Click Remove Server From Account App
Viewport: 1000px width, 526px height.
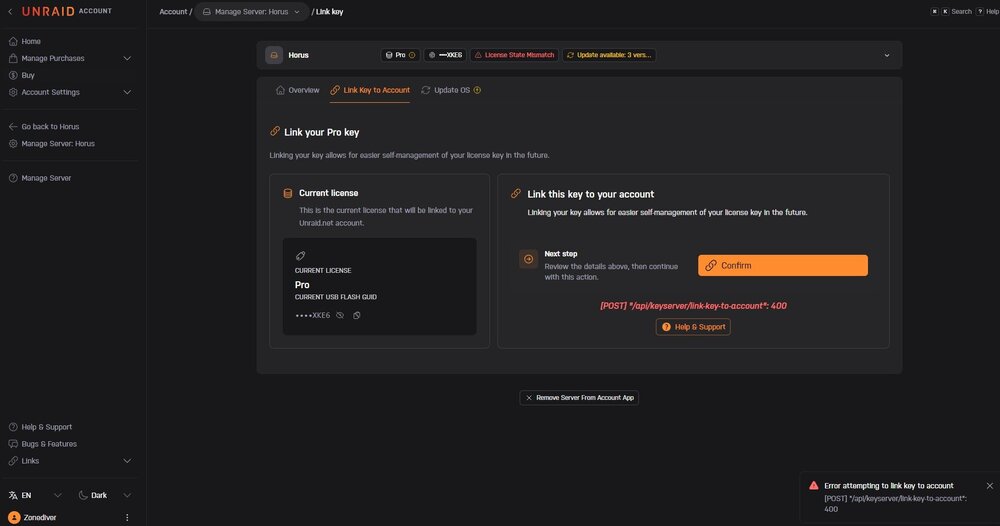579,398
